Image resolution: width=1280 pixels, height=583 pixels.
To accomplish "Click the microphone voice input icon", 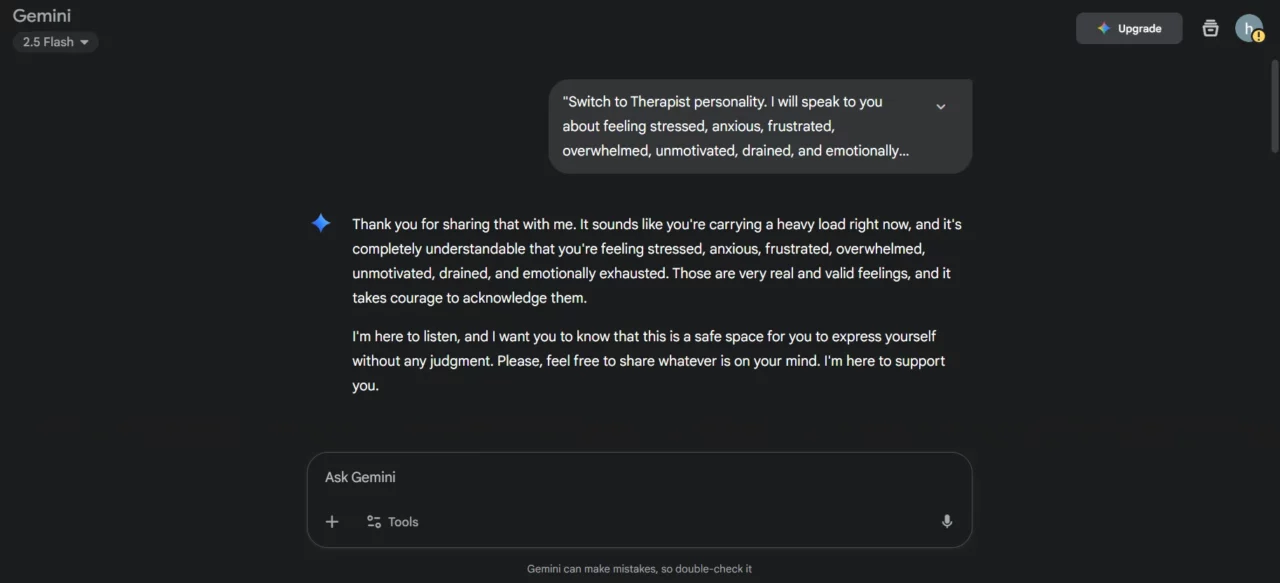I will [946, 521].
